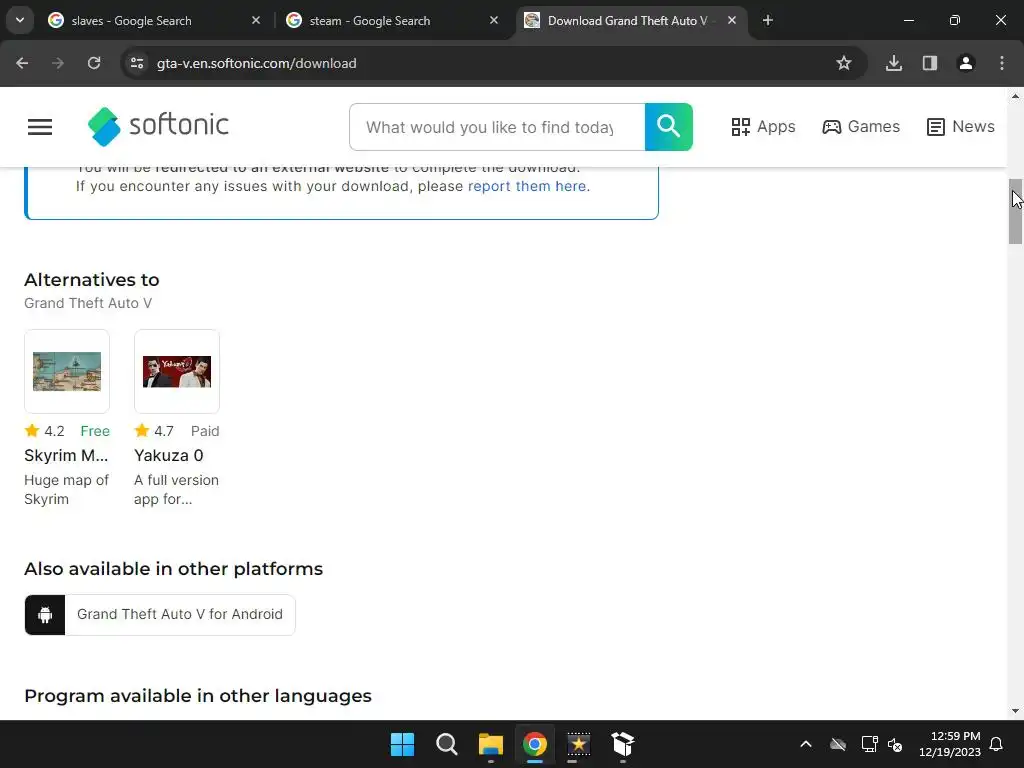Image resolution: width=1024 pixels, height=768 pixels.
Task: Click 'A full version app for...' description
Action: 176,489
